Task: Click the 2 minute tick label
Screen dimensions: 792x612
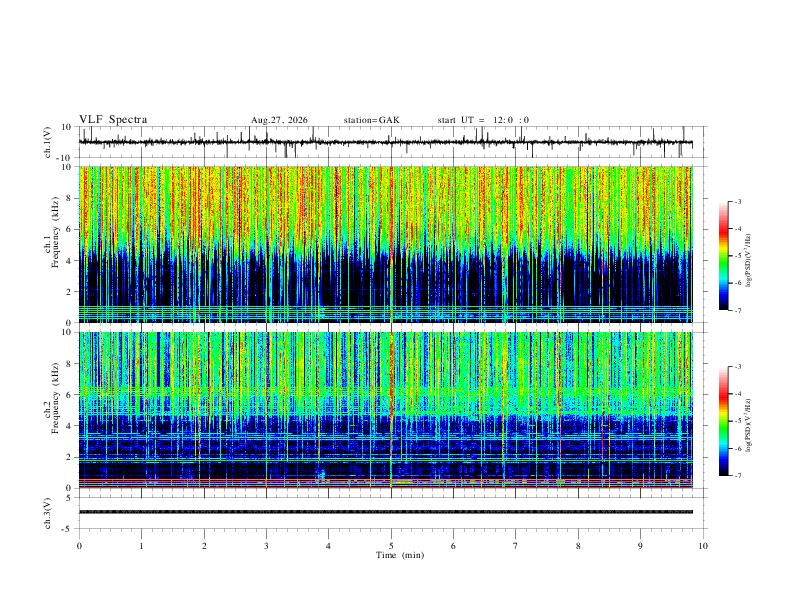Action: (204, 546)
